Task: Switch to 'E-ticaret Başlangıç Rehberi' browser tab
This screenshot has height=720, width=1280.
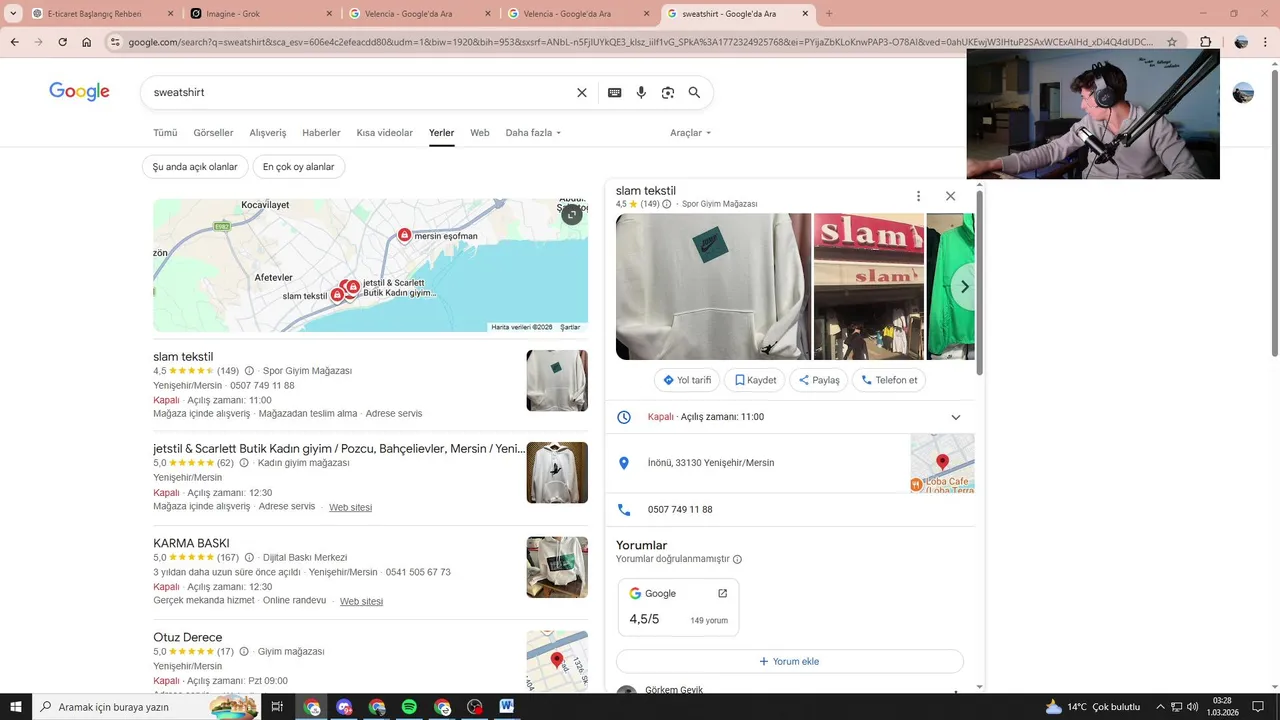Action: (x=103, y=14)
